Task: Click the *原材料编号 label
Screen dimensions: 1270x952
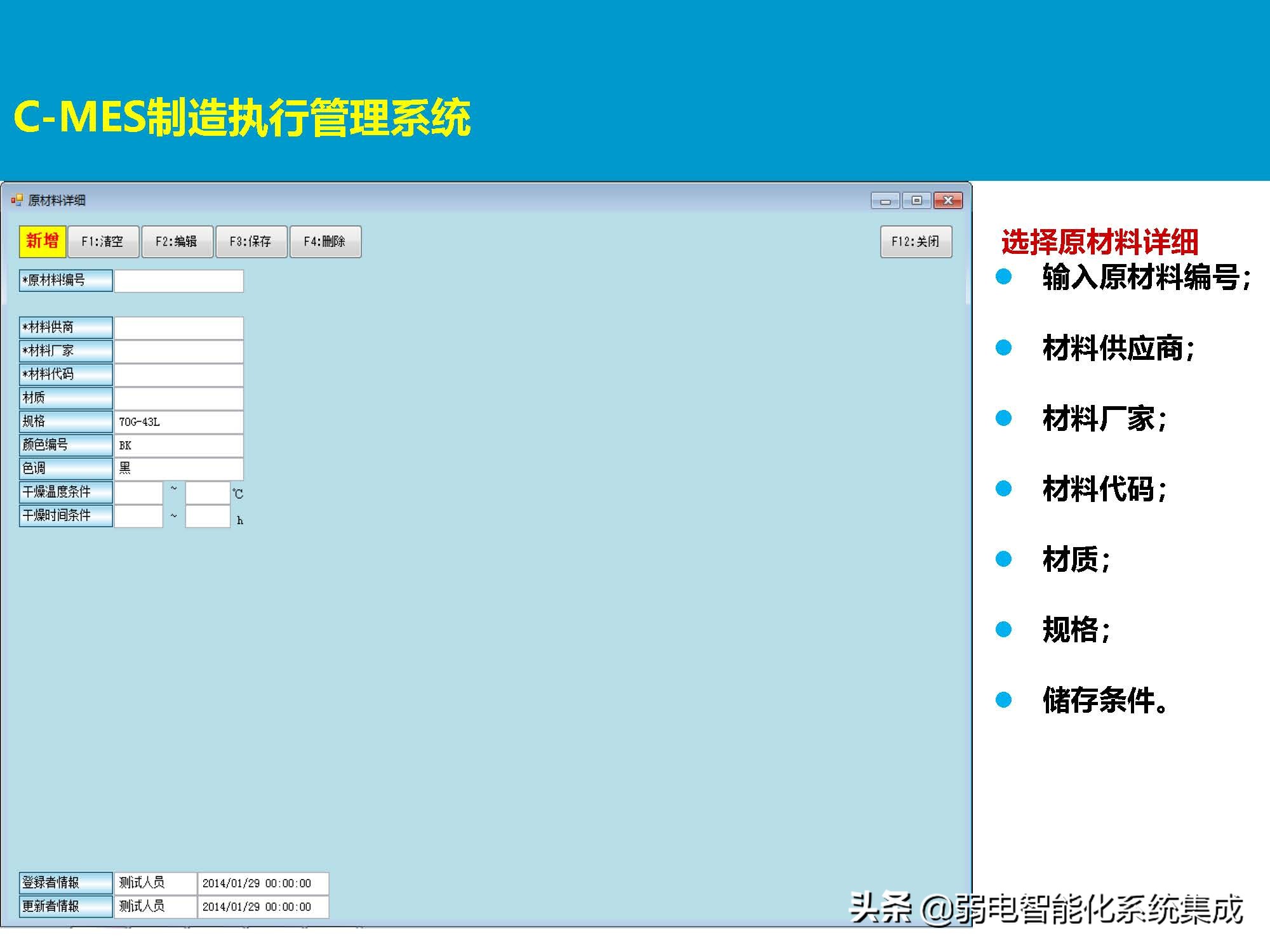Action: (66, 281)
